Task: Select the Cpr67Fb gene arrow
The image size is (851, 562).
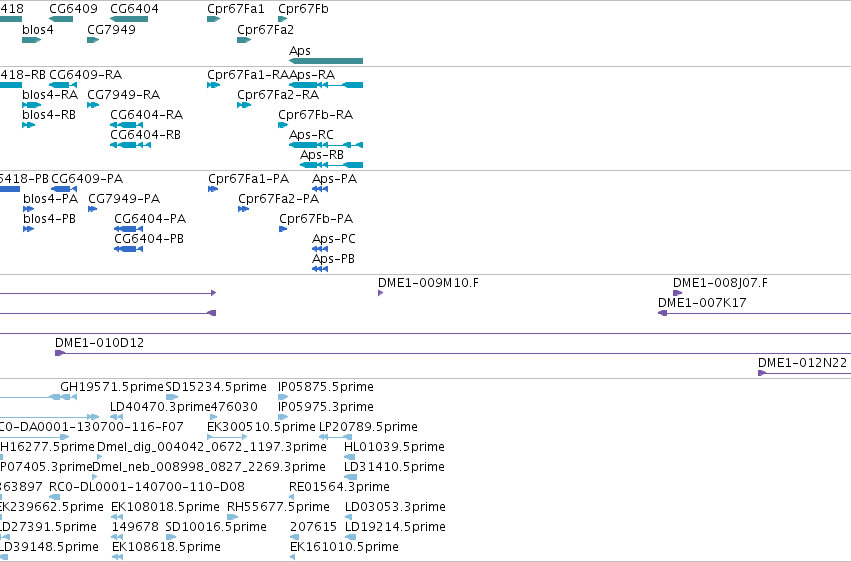Action: point(282,19)
